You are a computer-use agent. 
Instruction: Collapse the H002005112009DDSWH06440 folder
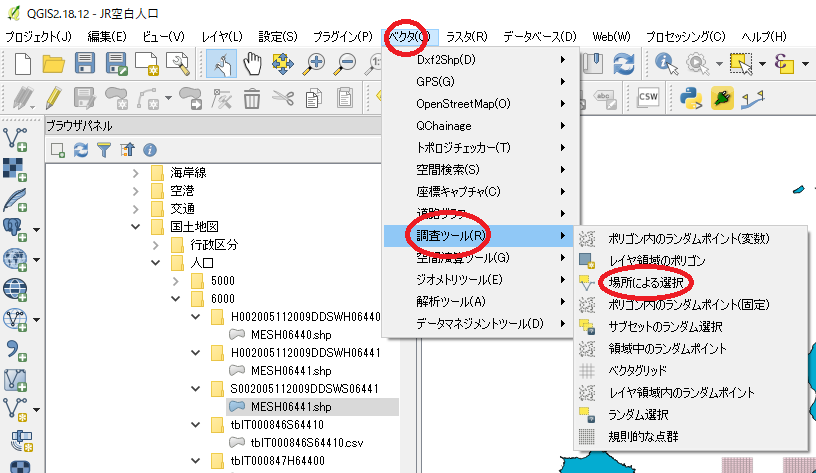click(x=196, y=317)
